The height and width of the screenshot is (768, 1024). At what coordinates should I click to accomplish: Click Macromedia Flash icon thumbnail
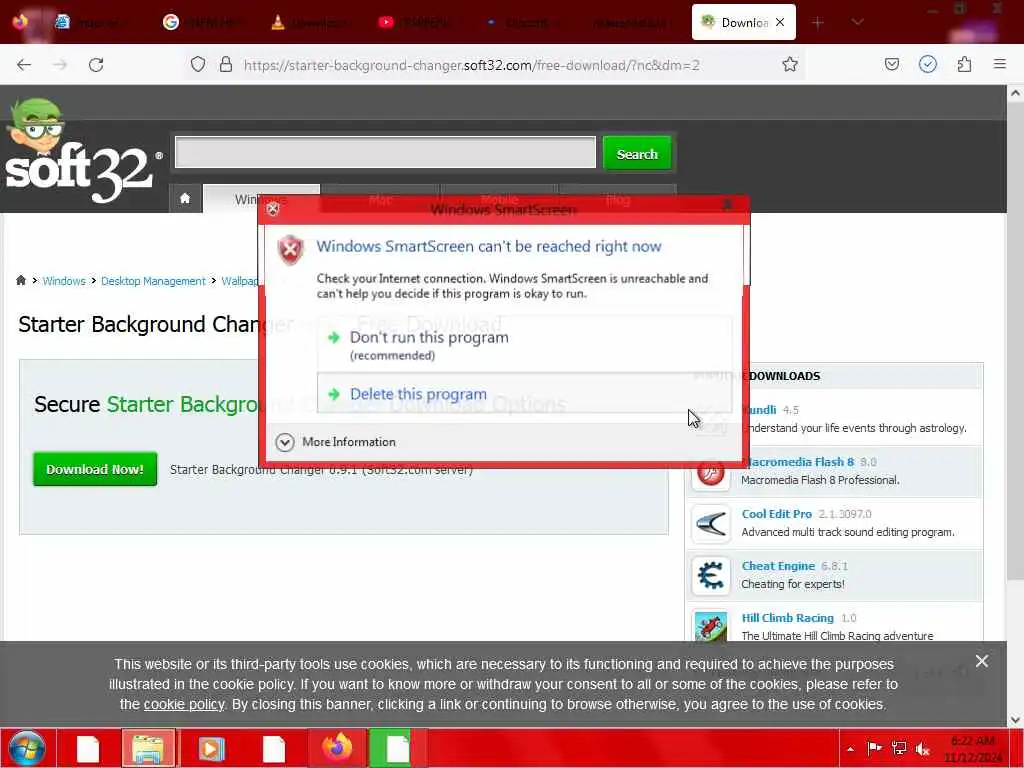coord(711,472)
